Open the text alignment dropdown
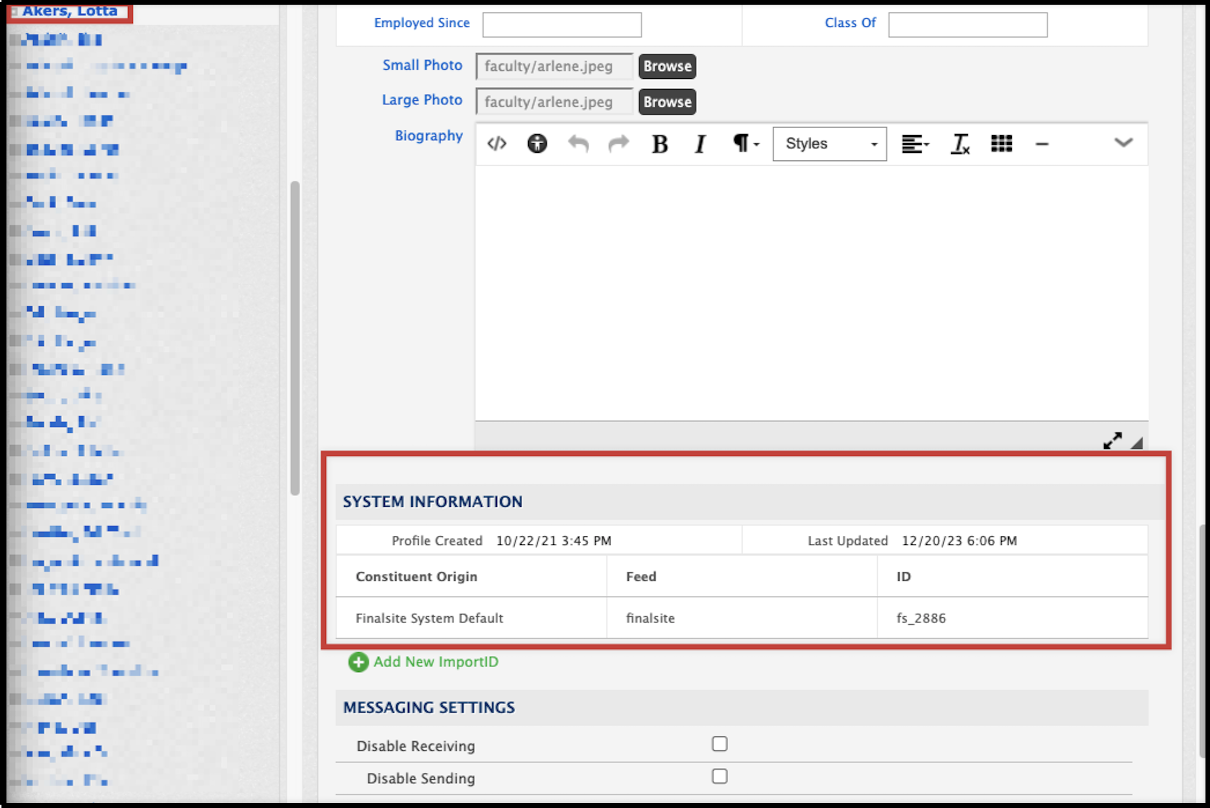 click(x=915, y=144)
